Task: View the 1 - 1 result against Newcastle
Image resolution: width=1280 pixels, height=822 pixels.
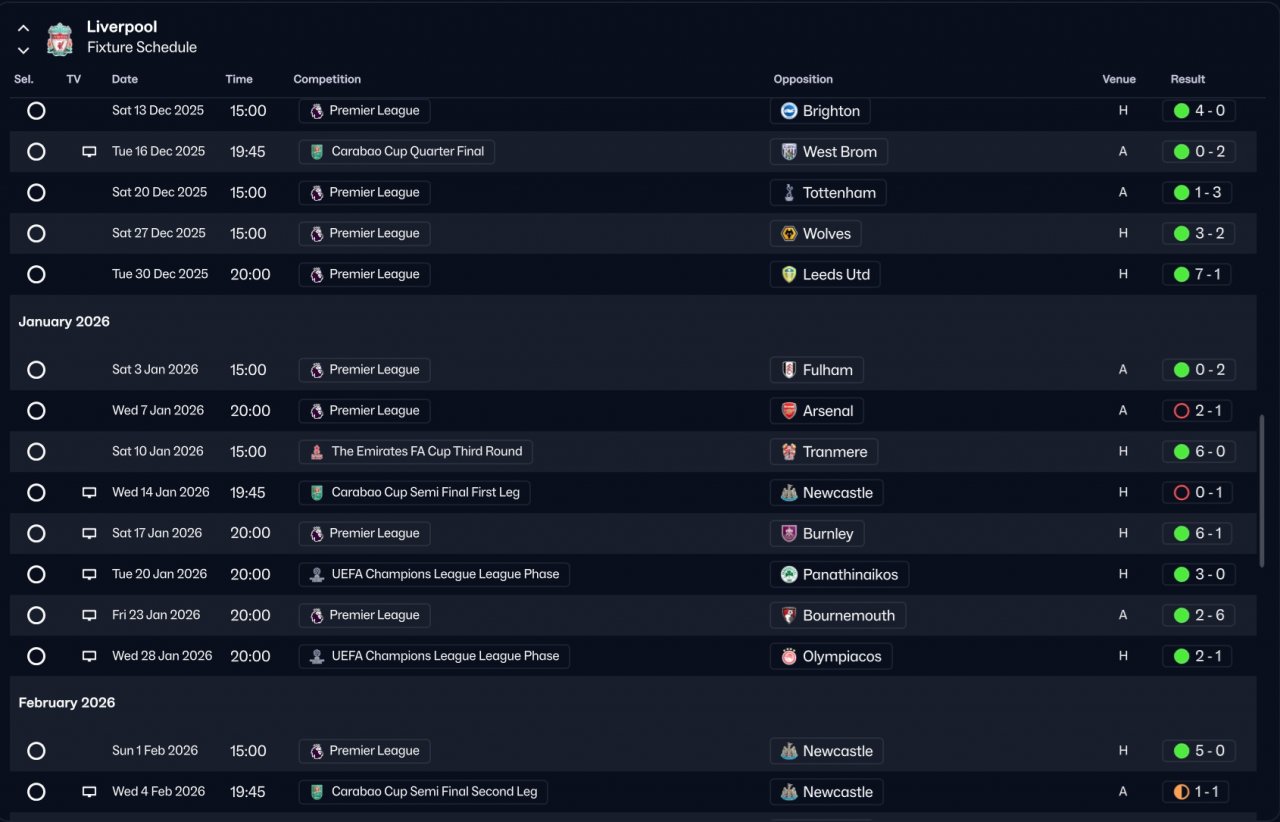Action: pyautogui.click(x=1196, y=792)
